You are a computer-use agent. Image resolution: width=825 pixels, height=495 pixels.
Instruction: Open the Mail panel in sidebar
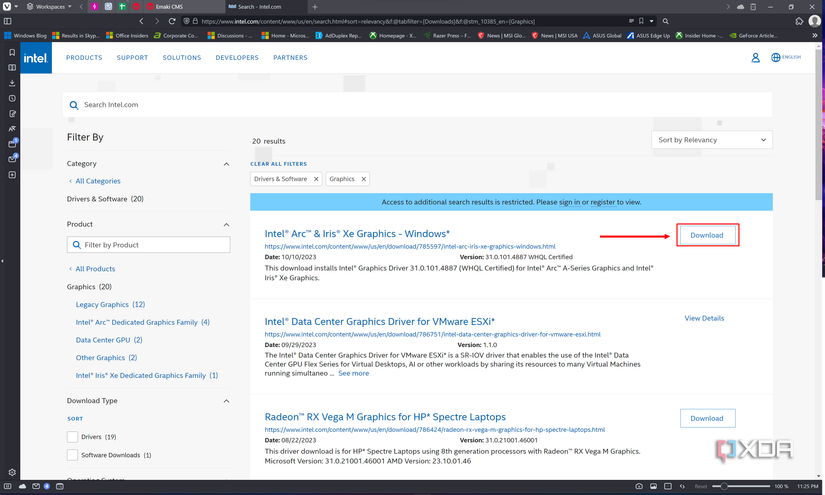(x=12, y=158)
